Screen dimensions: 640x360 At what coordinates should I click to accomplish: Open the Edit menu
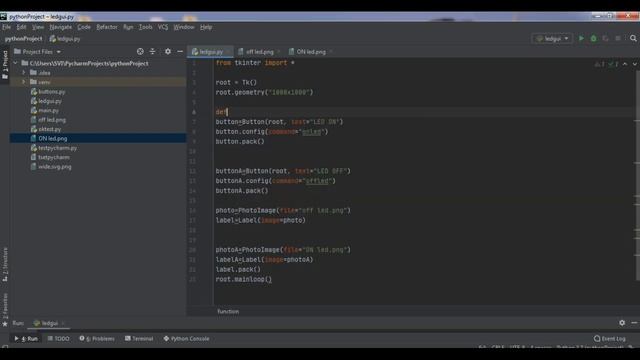click(21, 27)
